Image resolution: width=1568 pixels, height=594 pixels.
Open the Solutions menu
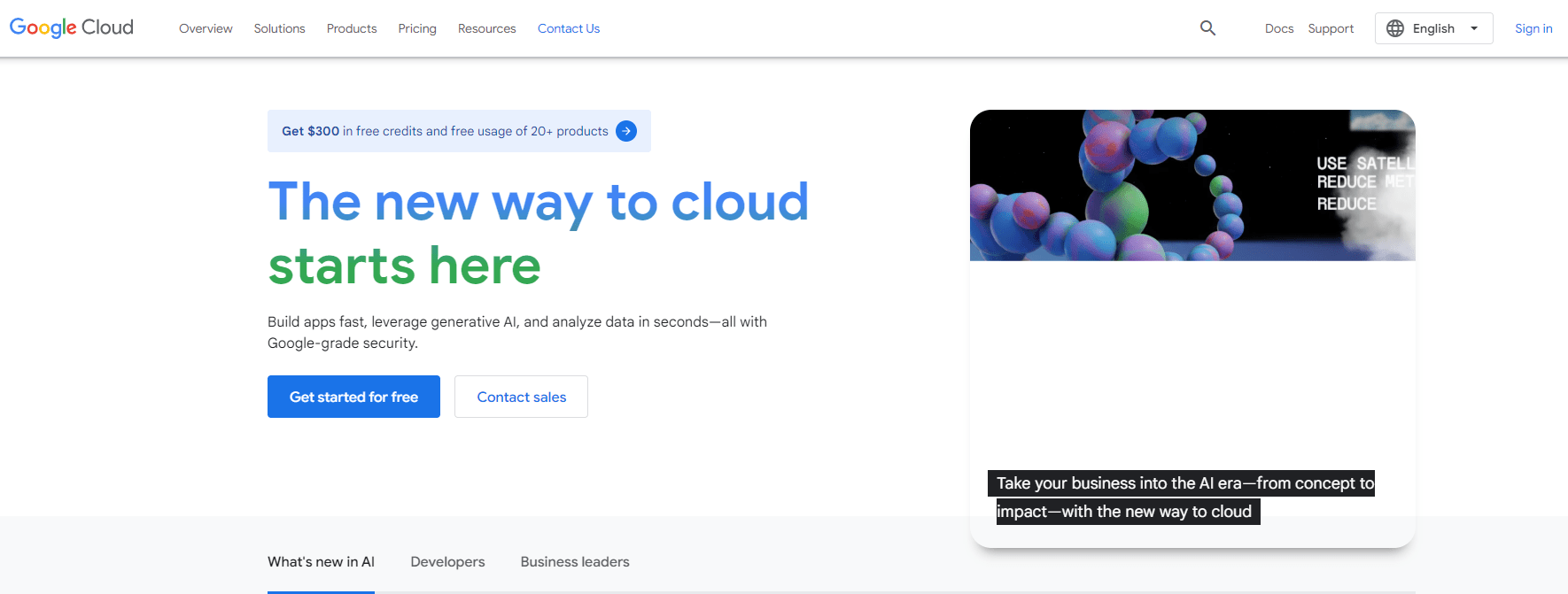(279, 28)
